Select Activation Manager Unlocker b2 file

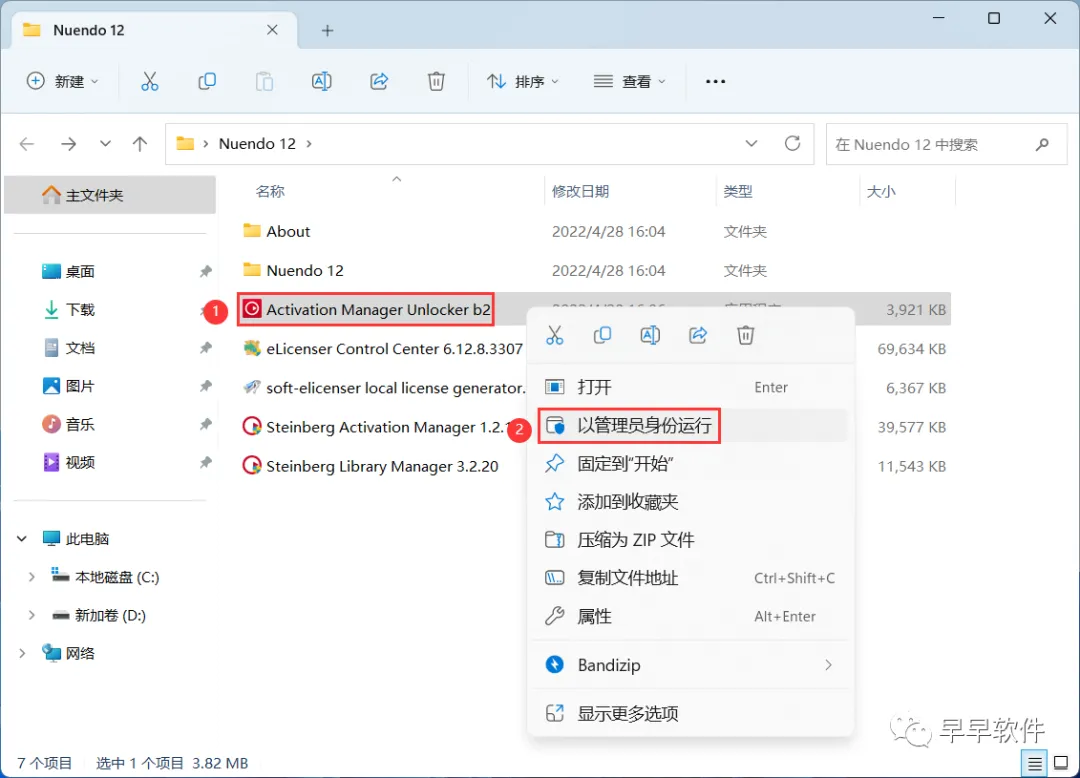(366, 310)
